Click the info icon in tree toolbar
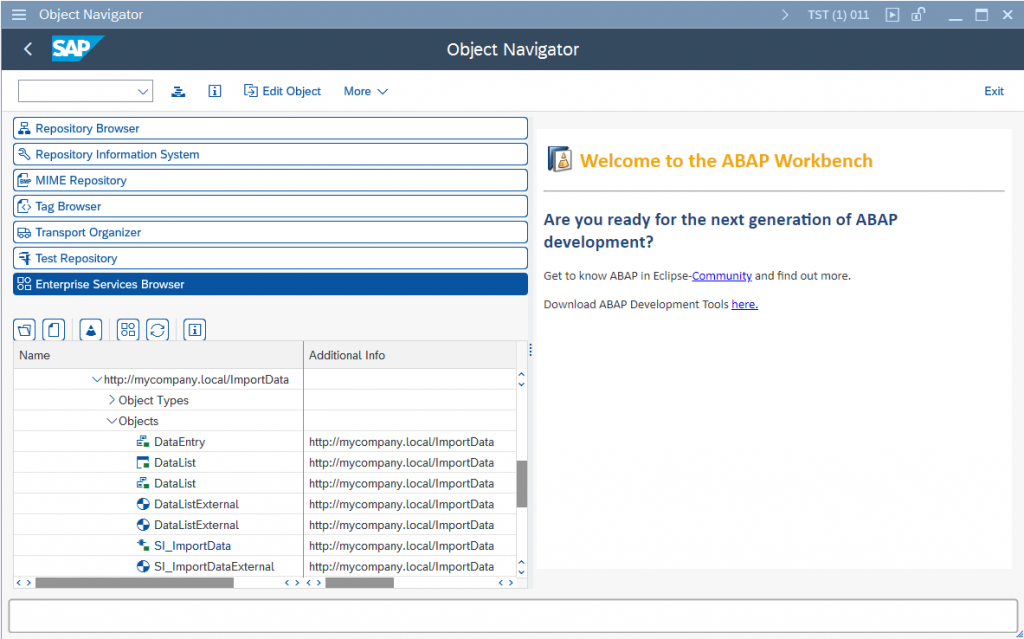 195,329
